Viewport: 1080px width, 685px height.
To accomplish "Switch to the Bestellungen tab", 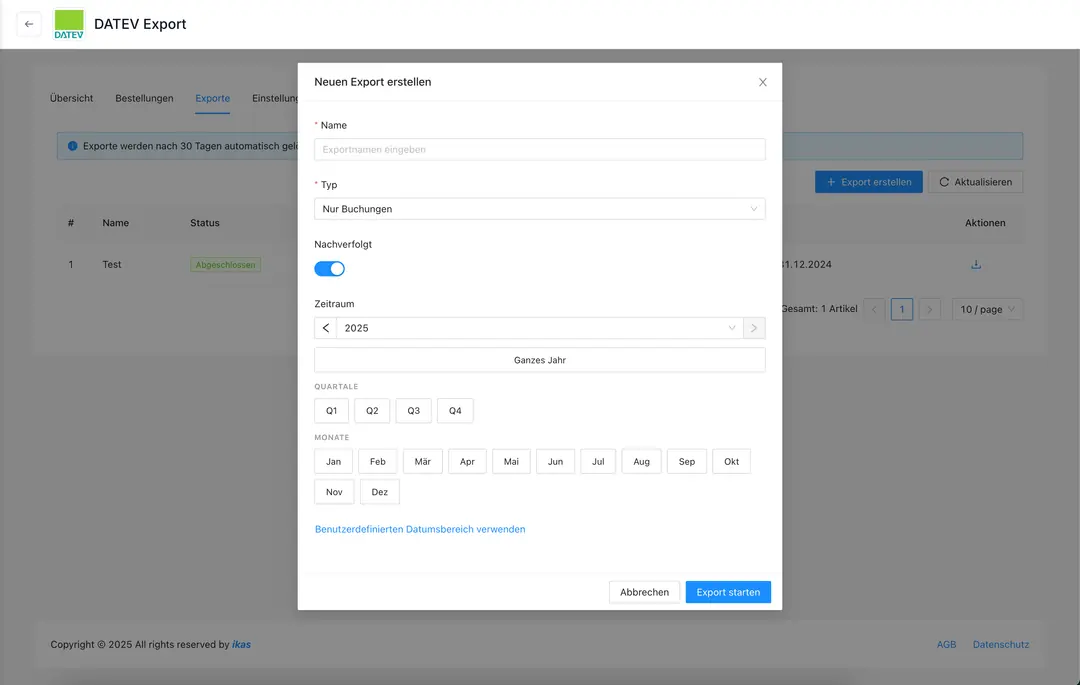I will [144, 98].
